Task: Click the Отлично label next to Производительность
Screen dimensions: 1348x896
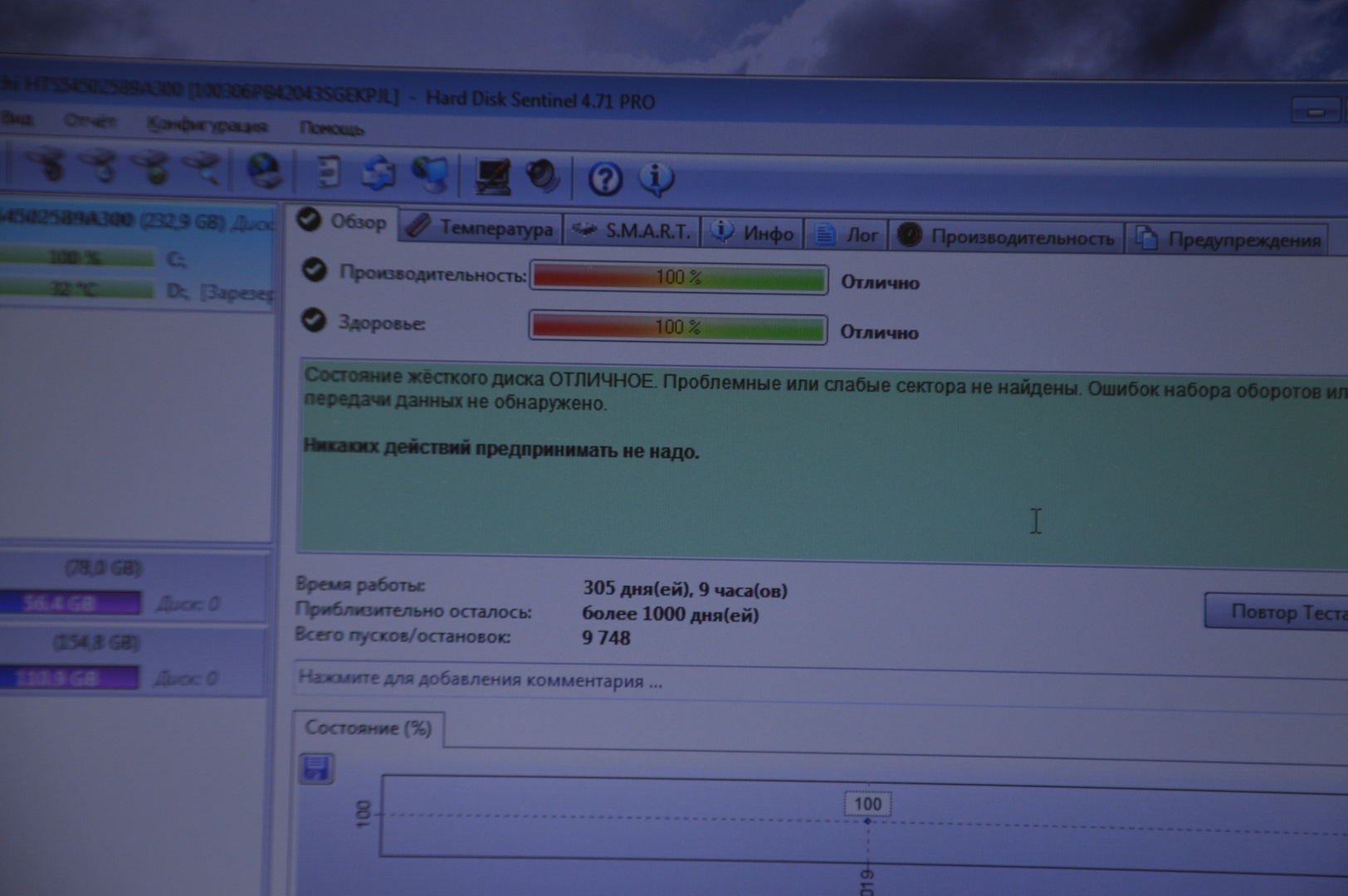Action: click(x=880, y=283)
